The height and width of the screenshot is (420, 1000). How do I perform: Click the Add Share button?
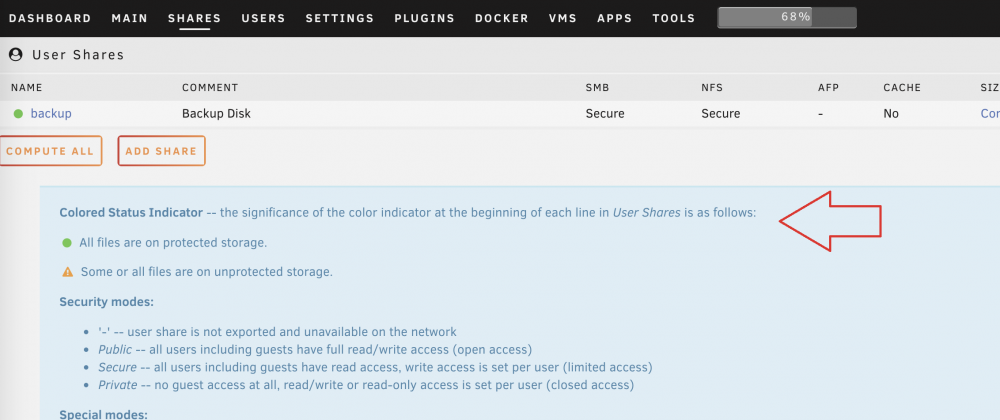[x=161, y=151]
